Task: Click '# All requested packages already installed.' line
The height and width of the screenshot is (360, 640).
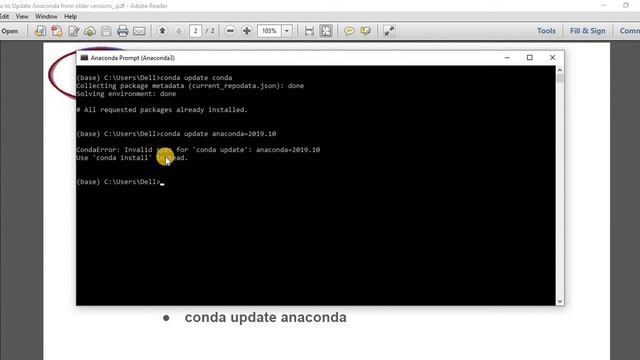Action: [x=162, y=110]
